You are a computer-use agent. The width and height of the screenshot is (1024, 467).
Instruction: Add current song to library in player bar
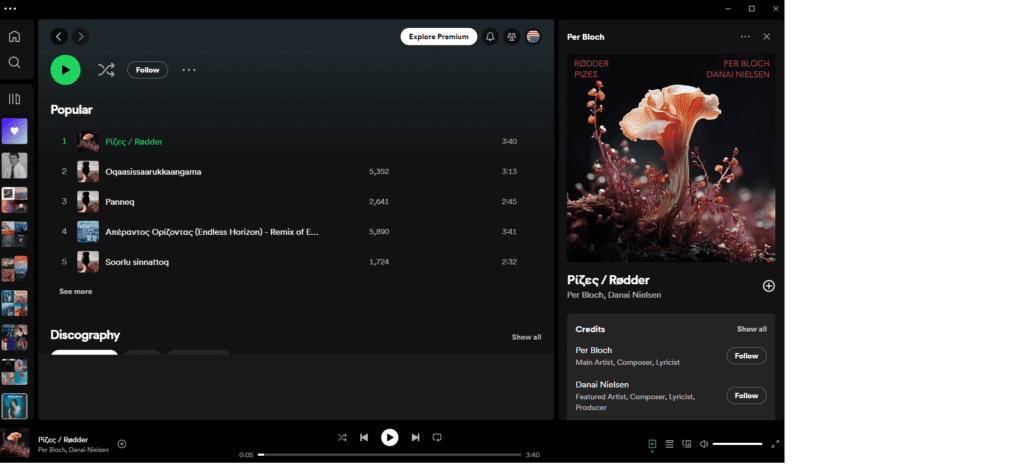click(x=121, y=443)
